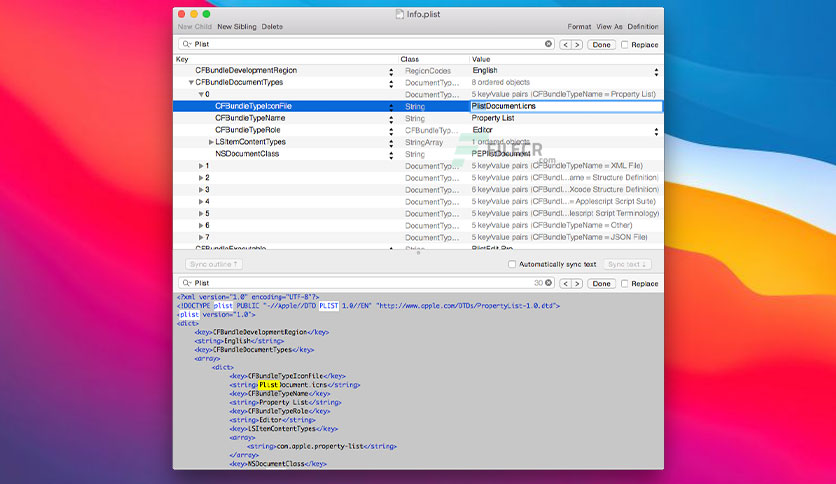This screenshot has height=484, width=836.
Task: Collapse the CFBundleDocumentTypes row
Action: click(x=191, y=83)
